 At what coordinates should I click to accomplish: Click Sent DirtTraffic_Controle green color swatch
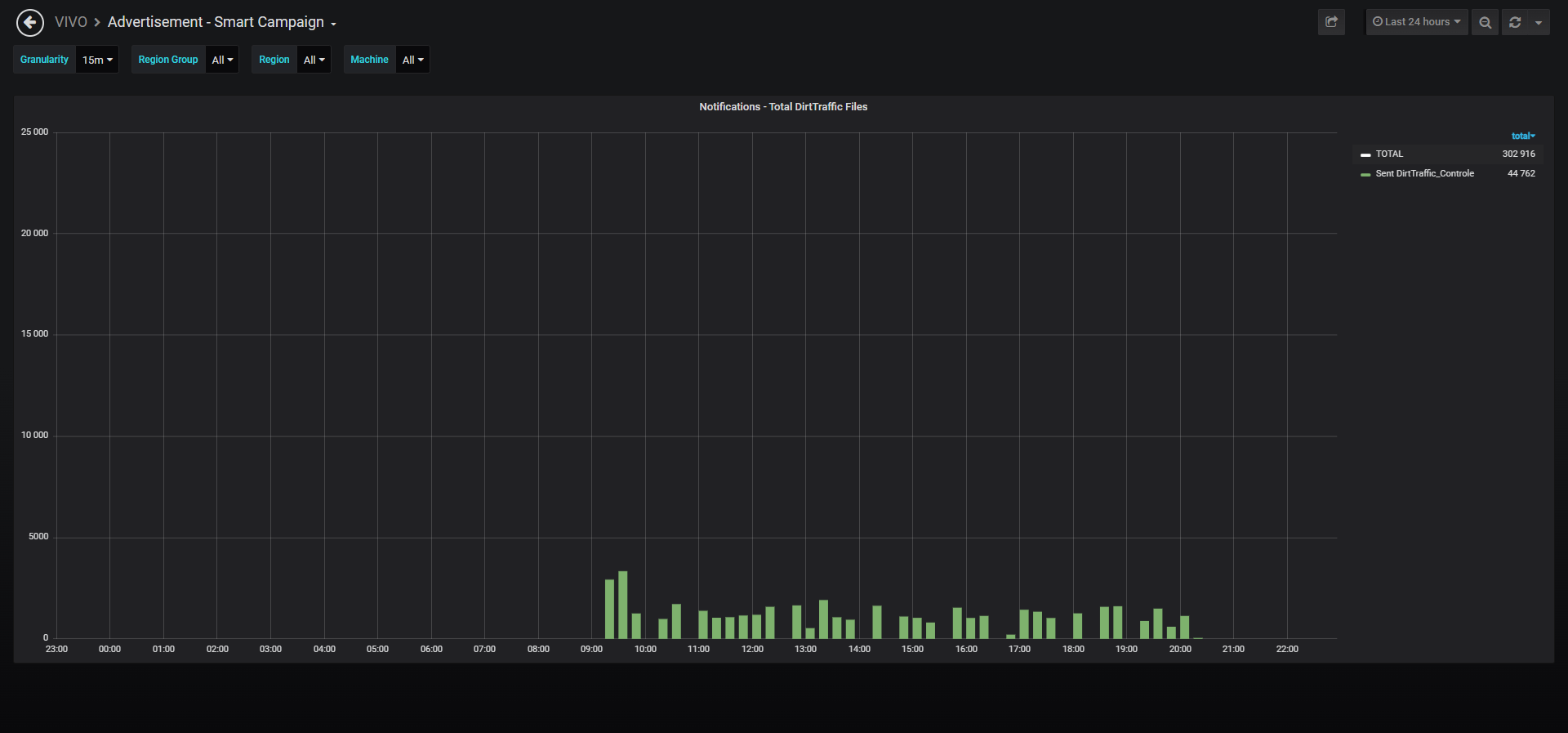pos(1365,174)
